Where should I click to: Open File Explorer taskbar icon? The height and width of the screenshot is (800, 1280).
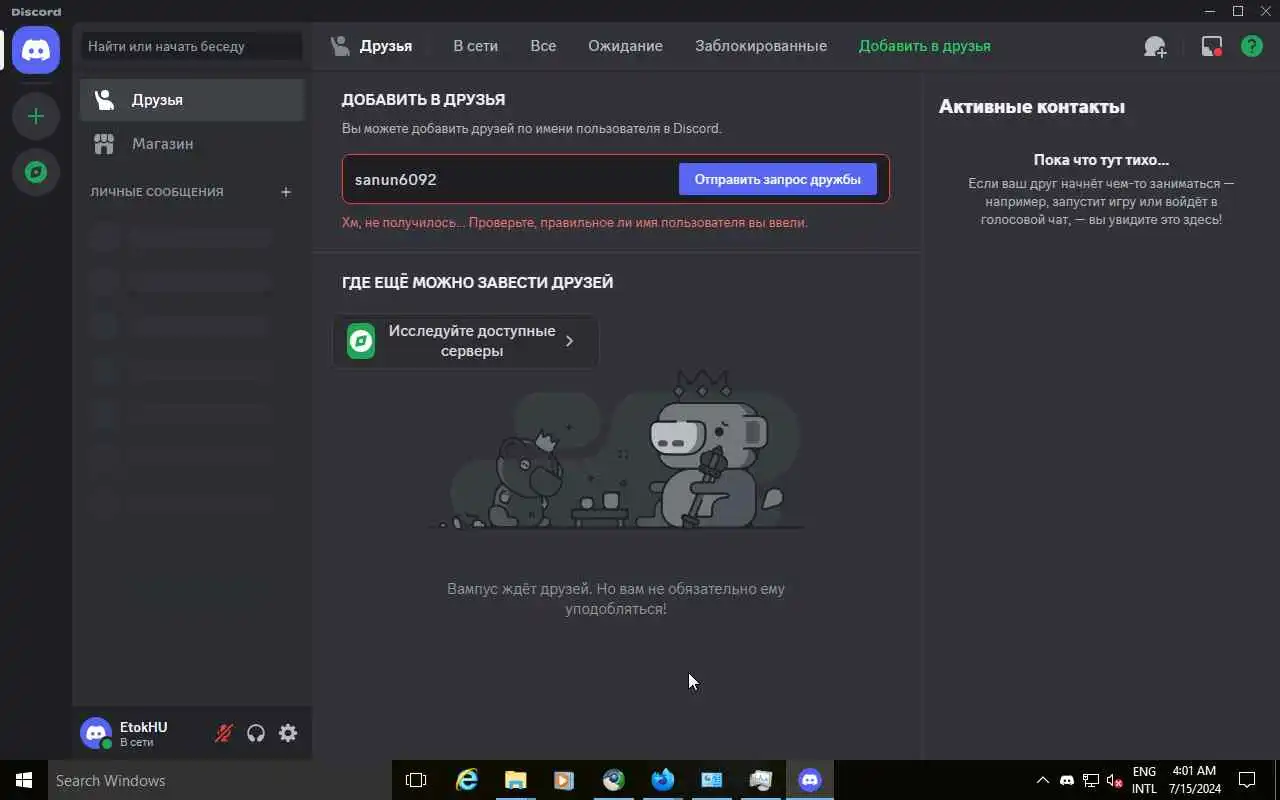pyautogui.click(x=515, y=780)
